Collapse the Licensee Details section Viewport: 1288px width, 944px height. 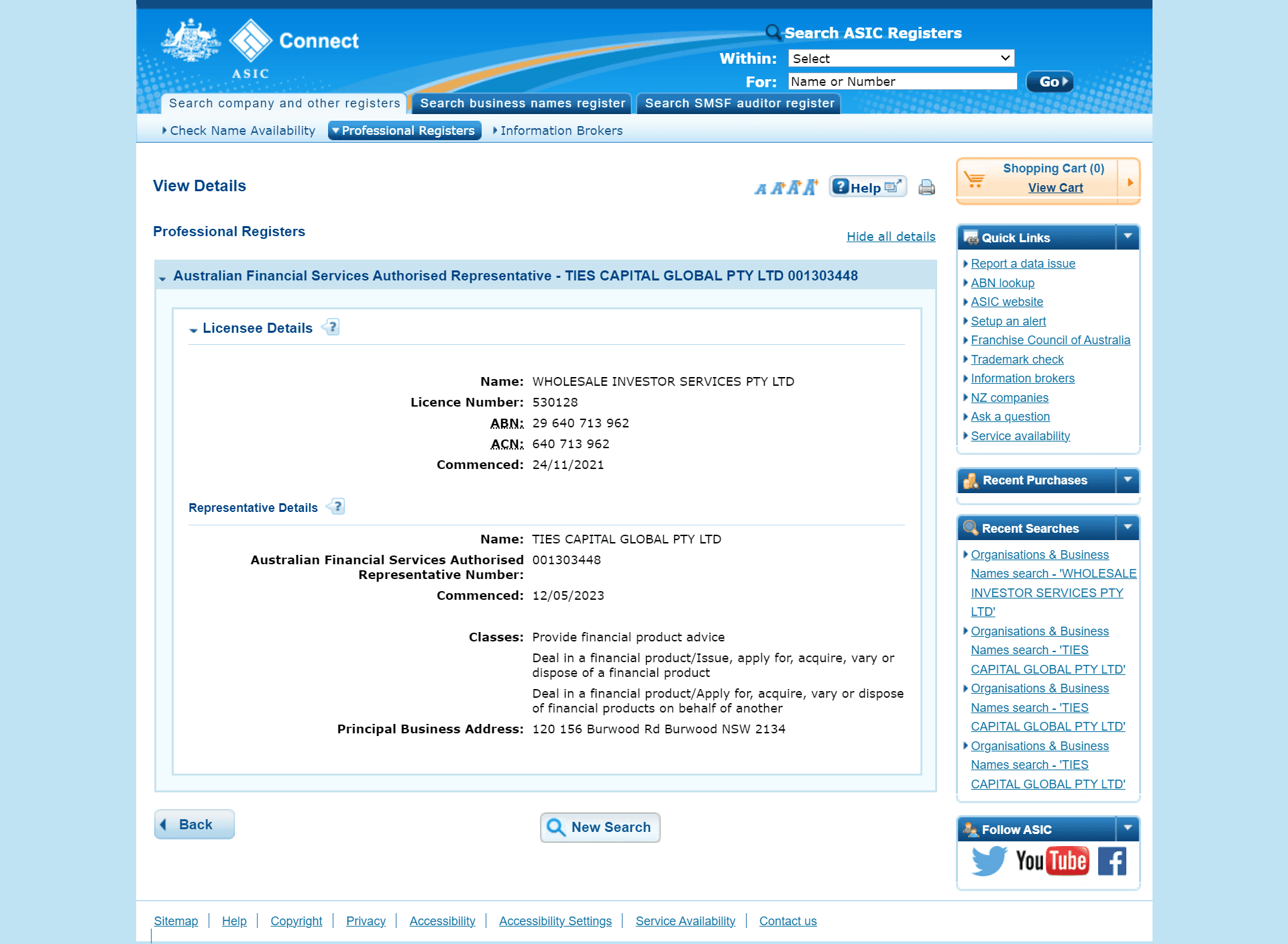[x=193, y=329]
